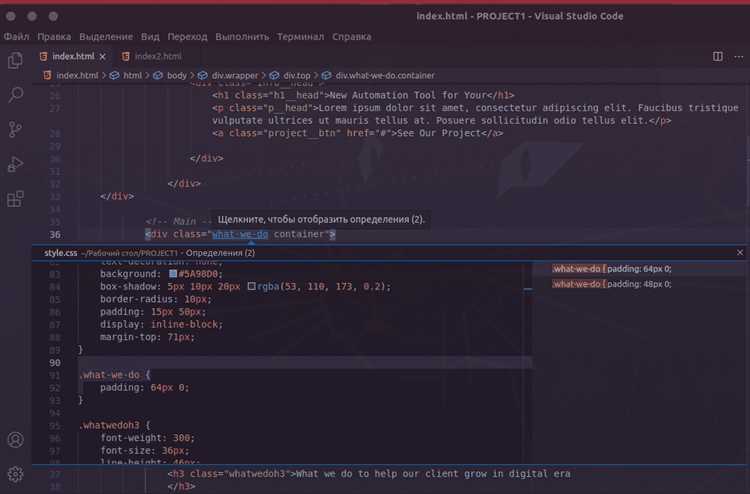Open Run and Debug view
The image size is (750, 494).
click(15, 164)
